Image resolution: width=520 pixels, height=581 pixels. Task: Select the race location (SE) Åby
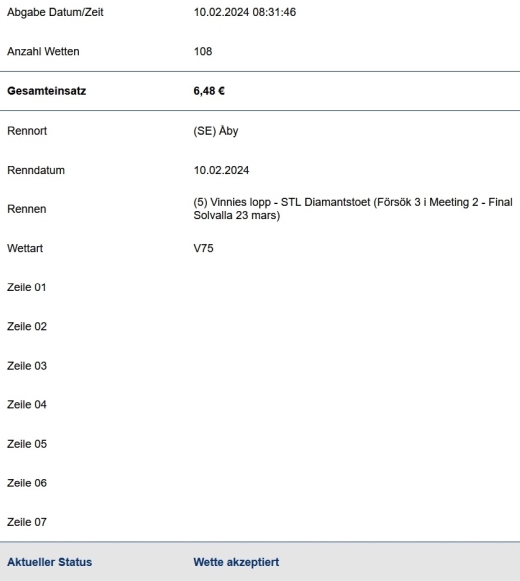pos(216,131)
